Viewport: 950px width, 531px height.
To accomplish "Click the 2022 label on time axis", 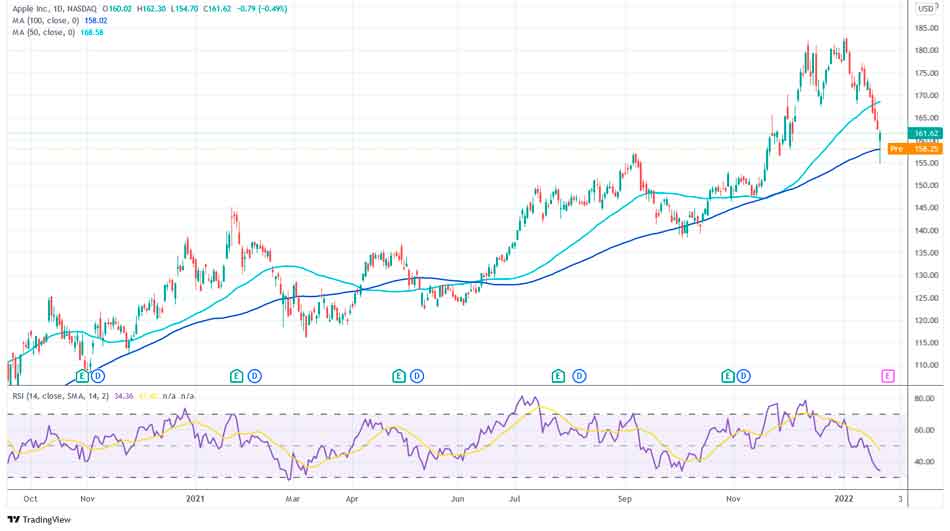I will point(844,497).
